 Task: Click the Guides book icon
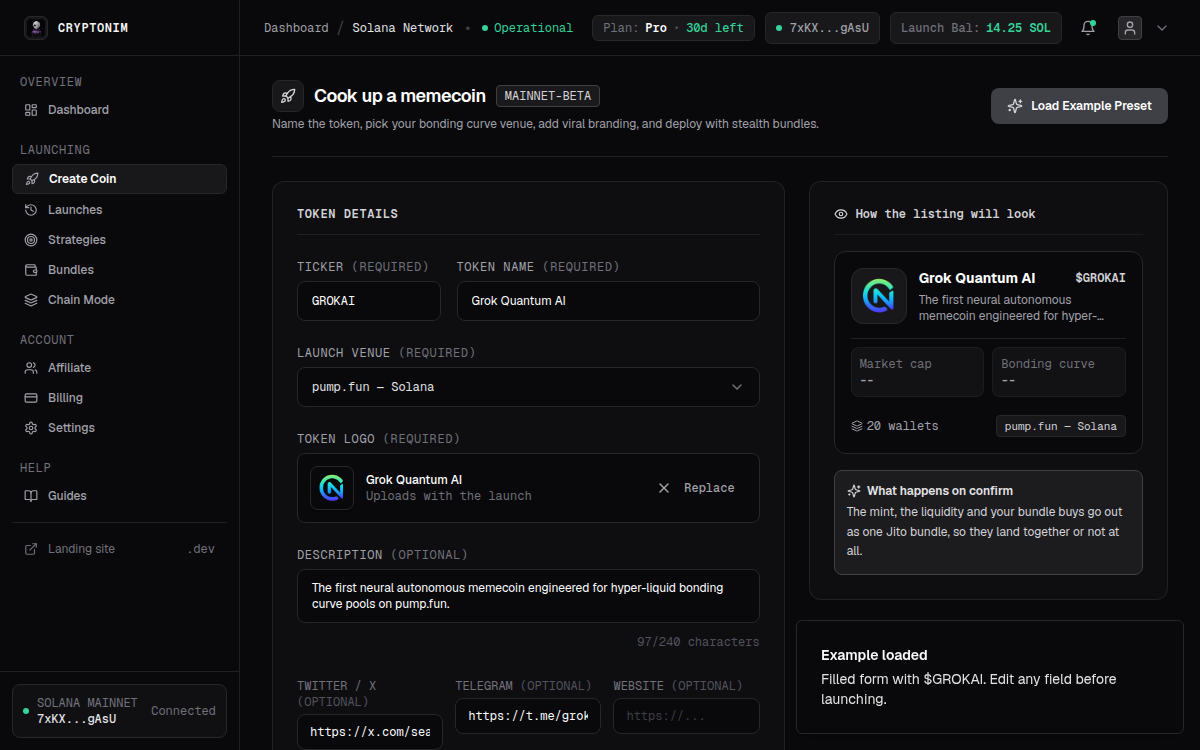pos(31,496)
